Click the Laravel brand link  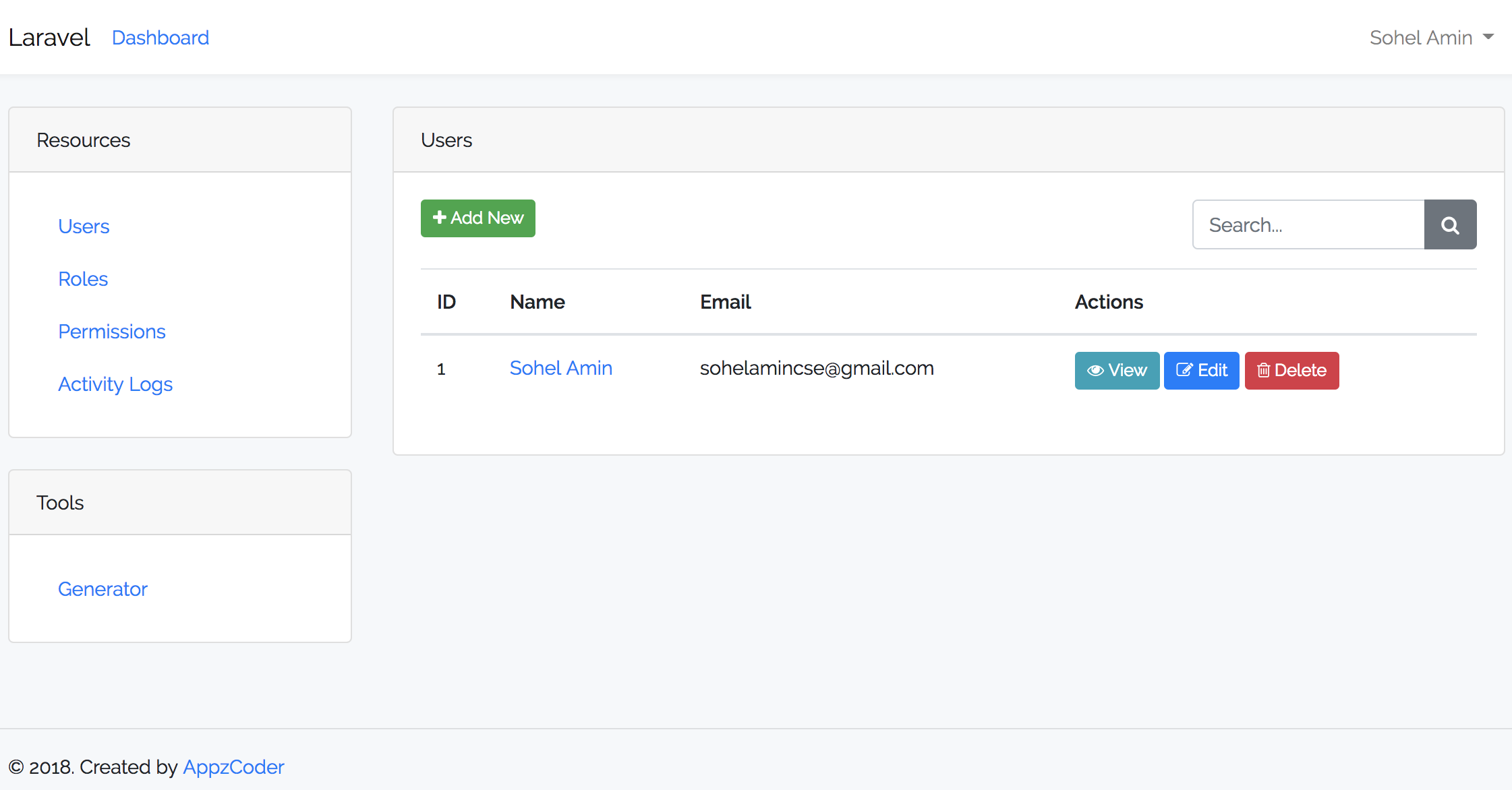pos(49,38)
